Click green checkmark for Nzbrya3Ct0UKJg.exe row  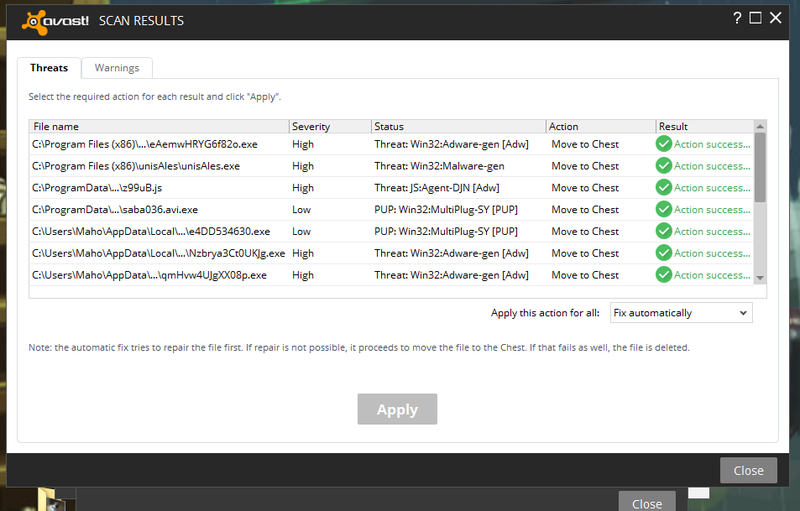point(663,253)
